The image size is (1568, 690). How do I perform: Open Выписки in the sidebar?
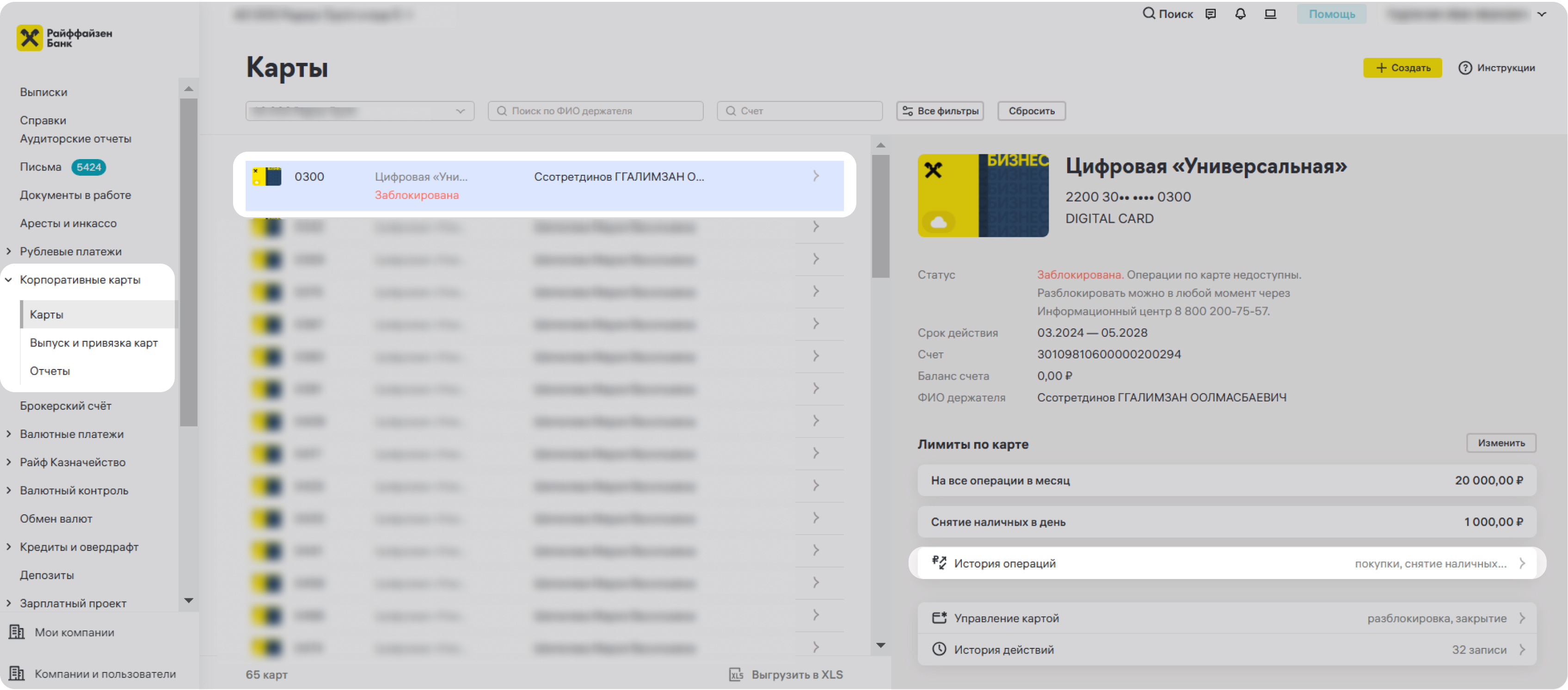(x=43, y=92)
